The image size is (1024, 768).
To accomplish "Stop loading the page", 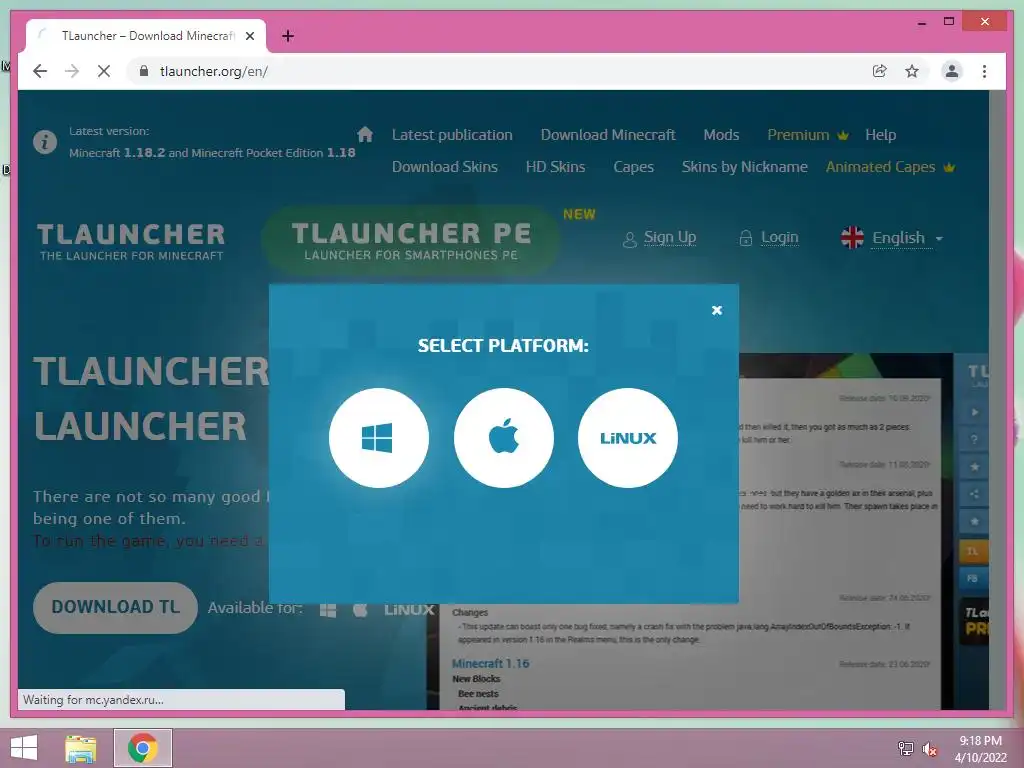I will (104, 71).
